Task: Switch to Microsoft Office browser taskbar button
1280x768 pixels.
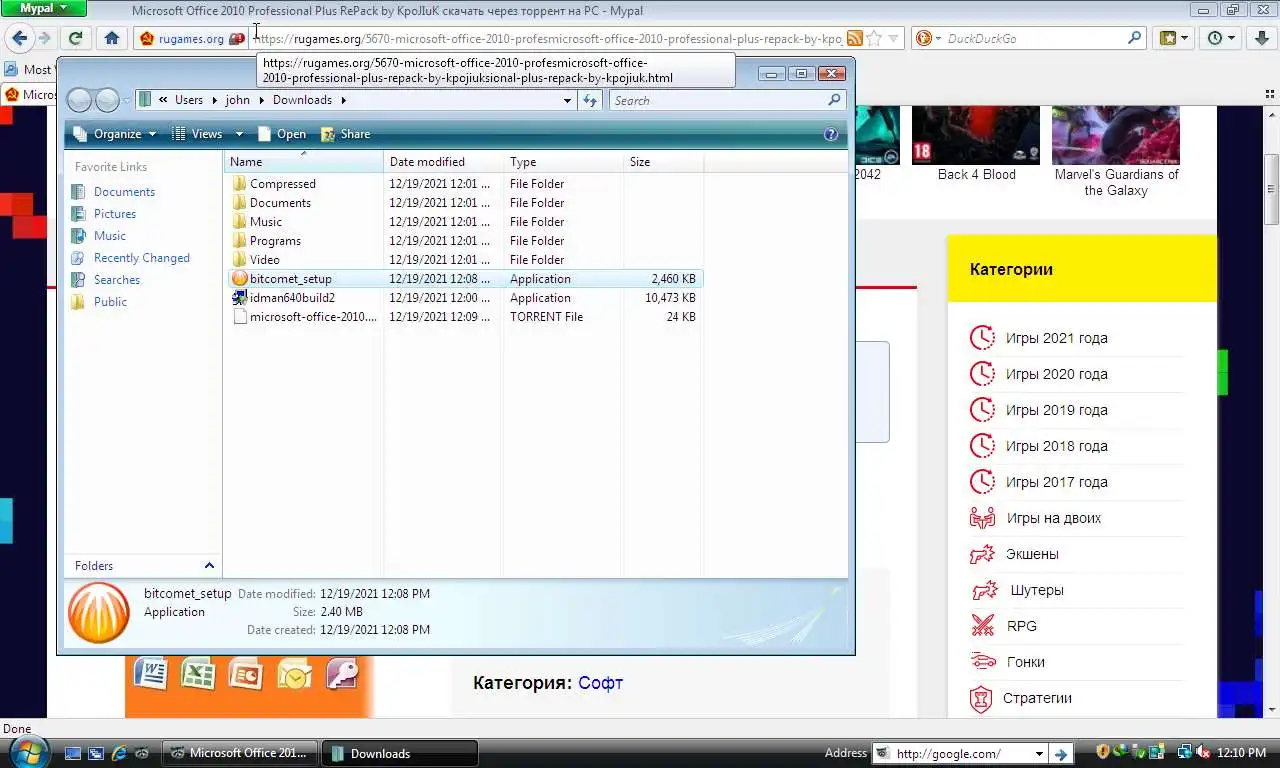Action: (240, 753)
